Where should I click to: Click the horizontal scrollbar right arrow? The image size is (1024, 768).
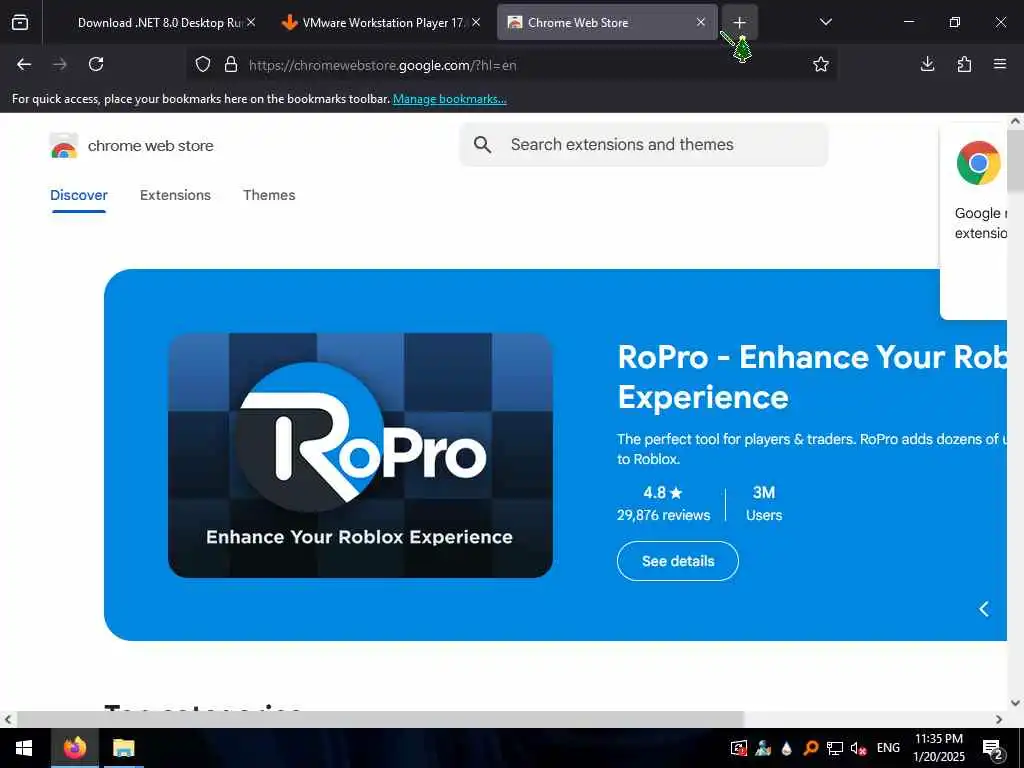click(999, 720)
